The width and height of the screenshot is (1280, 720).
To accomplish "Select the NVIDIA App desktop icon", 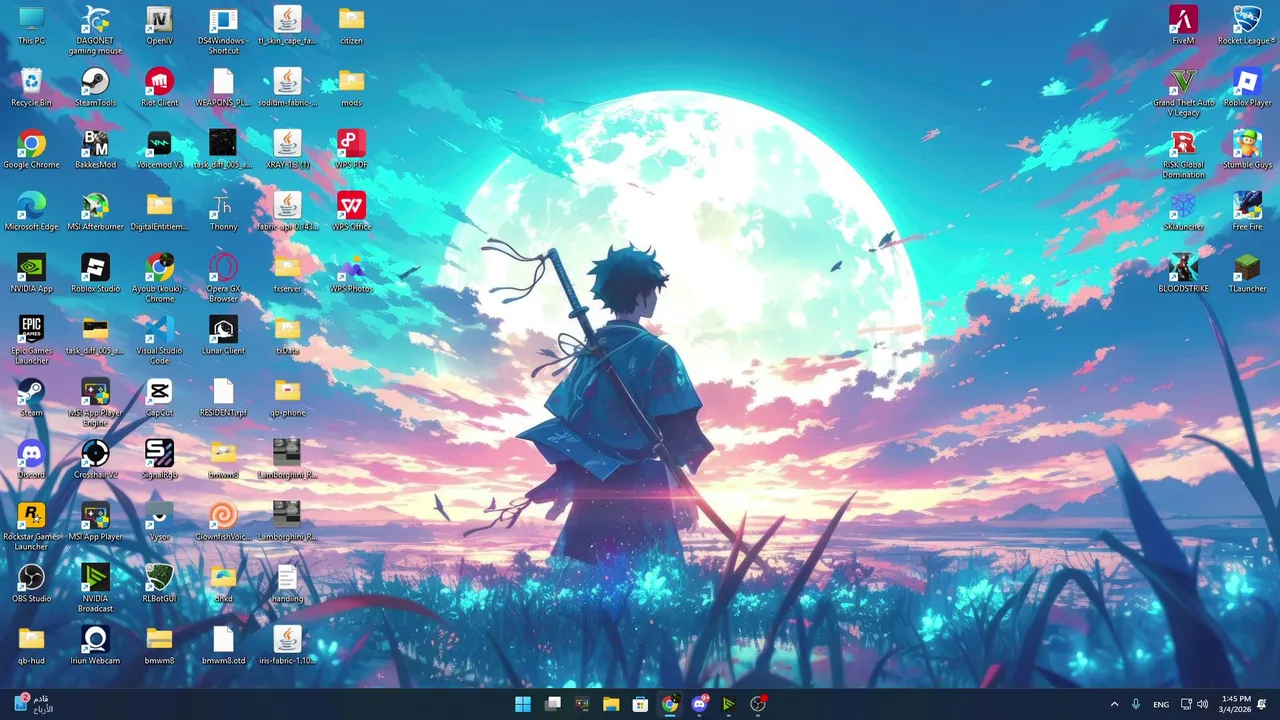I will [31, 274].
